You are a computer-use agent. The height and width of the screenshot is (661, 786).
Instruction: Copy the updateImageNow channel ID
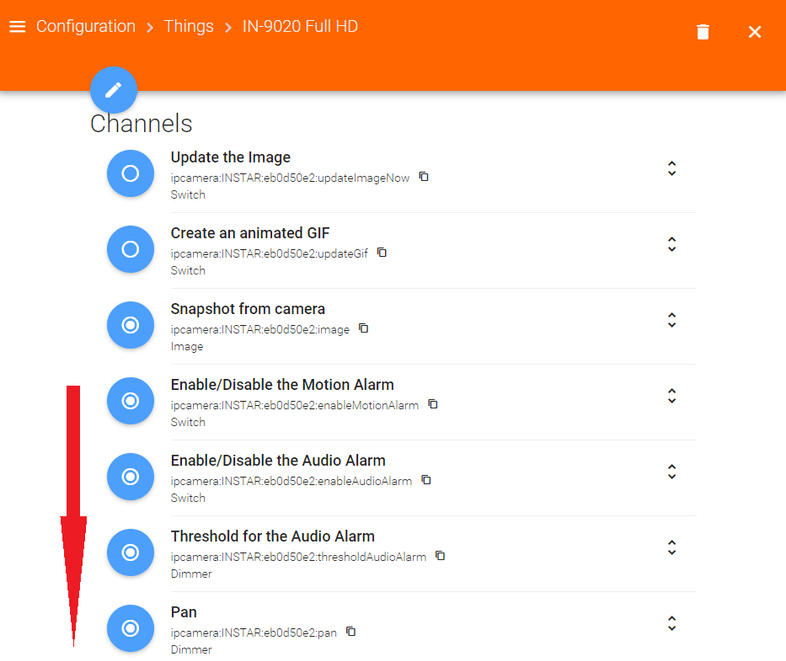(424, 177)
